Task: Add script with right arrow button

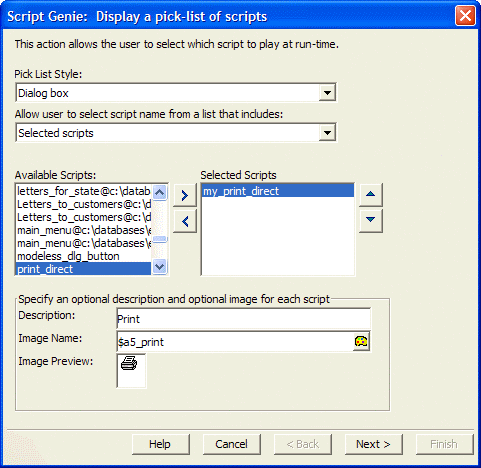Action: [x=185, y=195]
